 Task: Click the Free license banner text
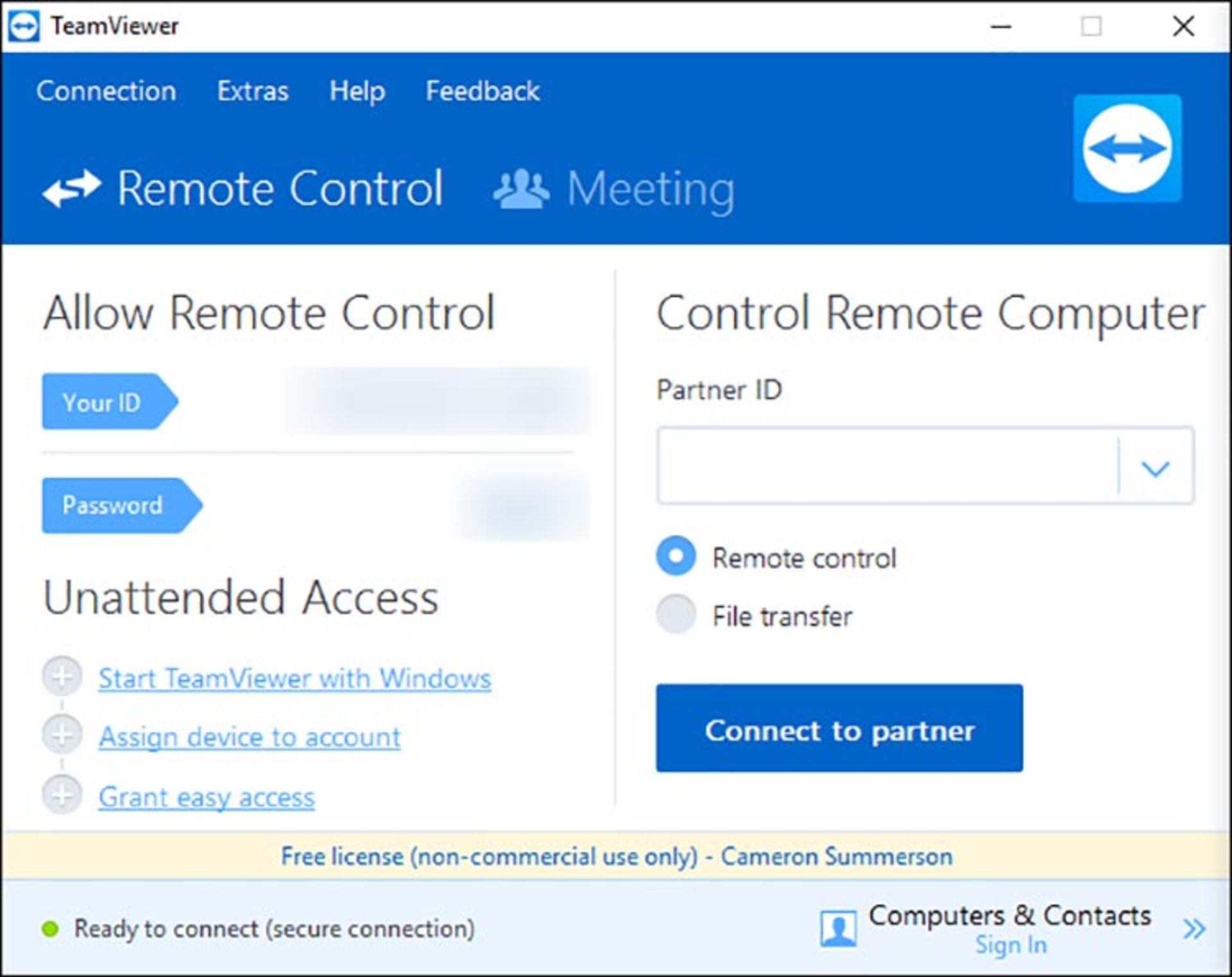point(616,856)
